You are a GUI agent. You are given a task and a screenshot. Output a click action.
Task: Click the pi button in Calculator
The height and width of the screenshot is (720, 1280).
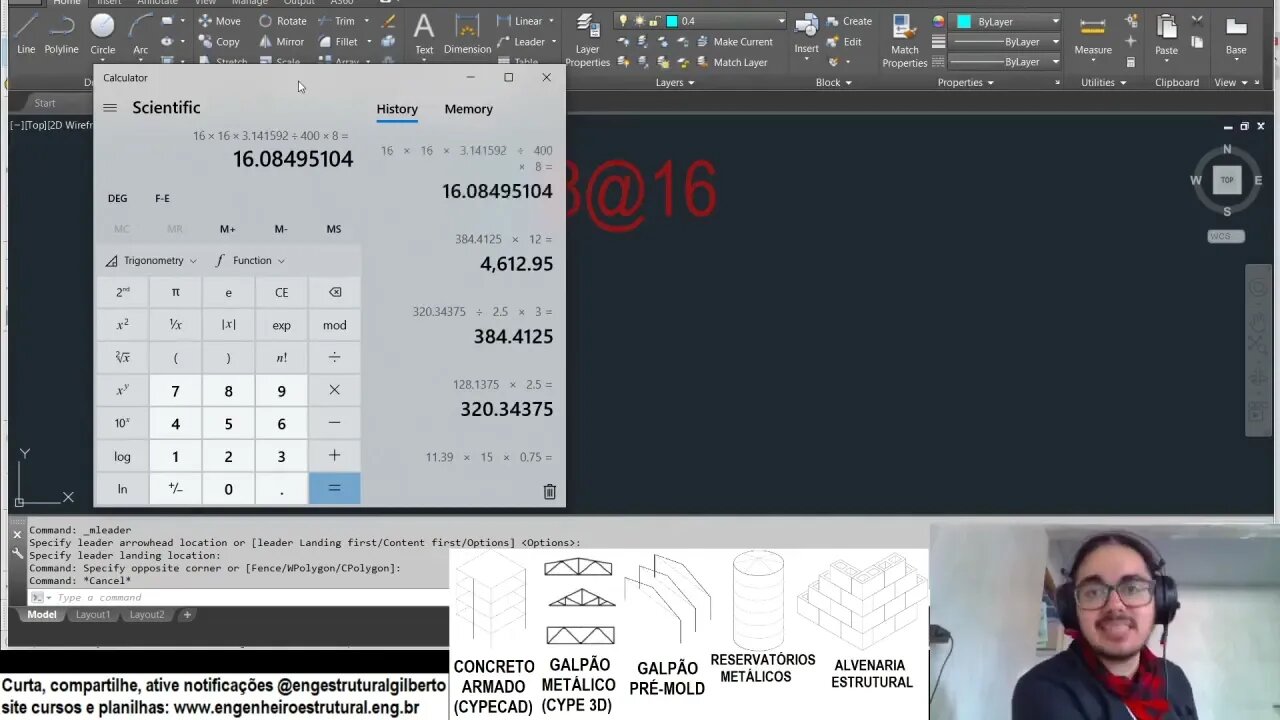point(175,292)
